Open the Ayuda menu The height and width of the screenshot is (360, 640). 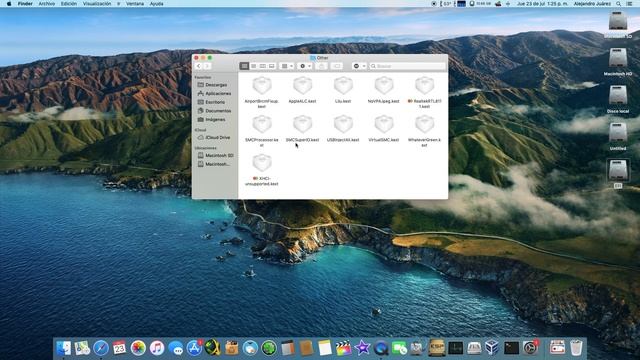tap(156, 4)
